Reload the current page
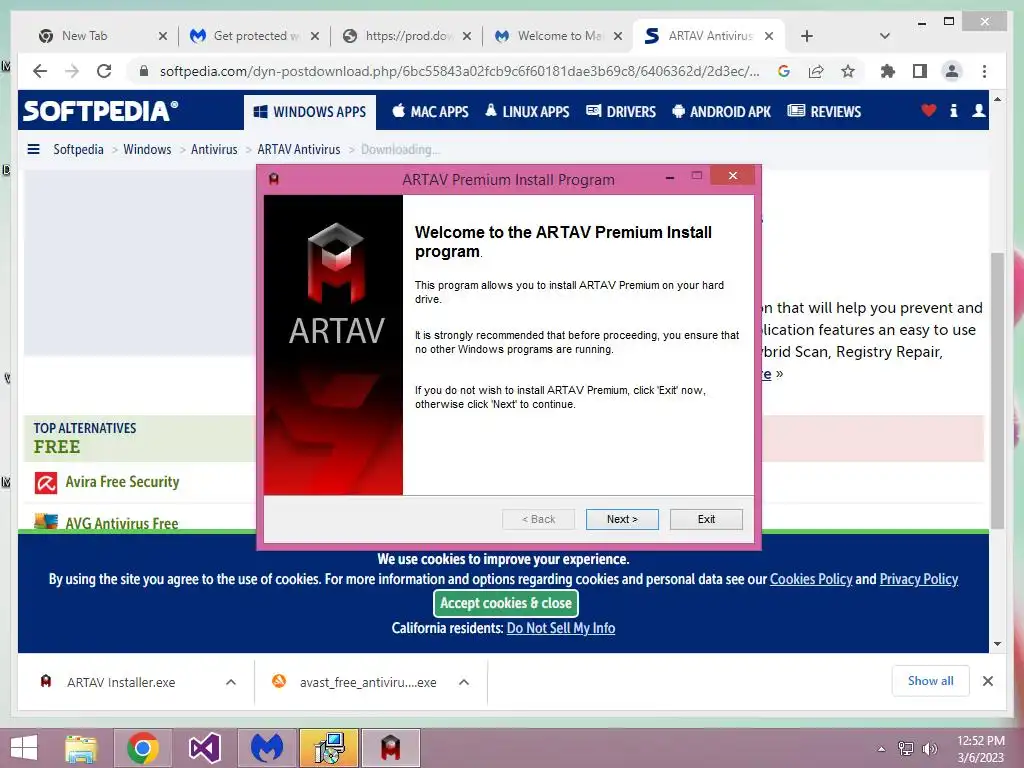 104,71
